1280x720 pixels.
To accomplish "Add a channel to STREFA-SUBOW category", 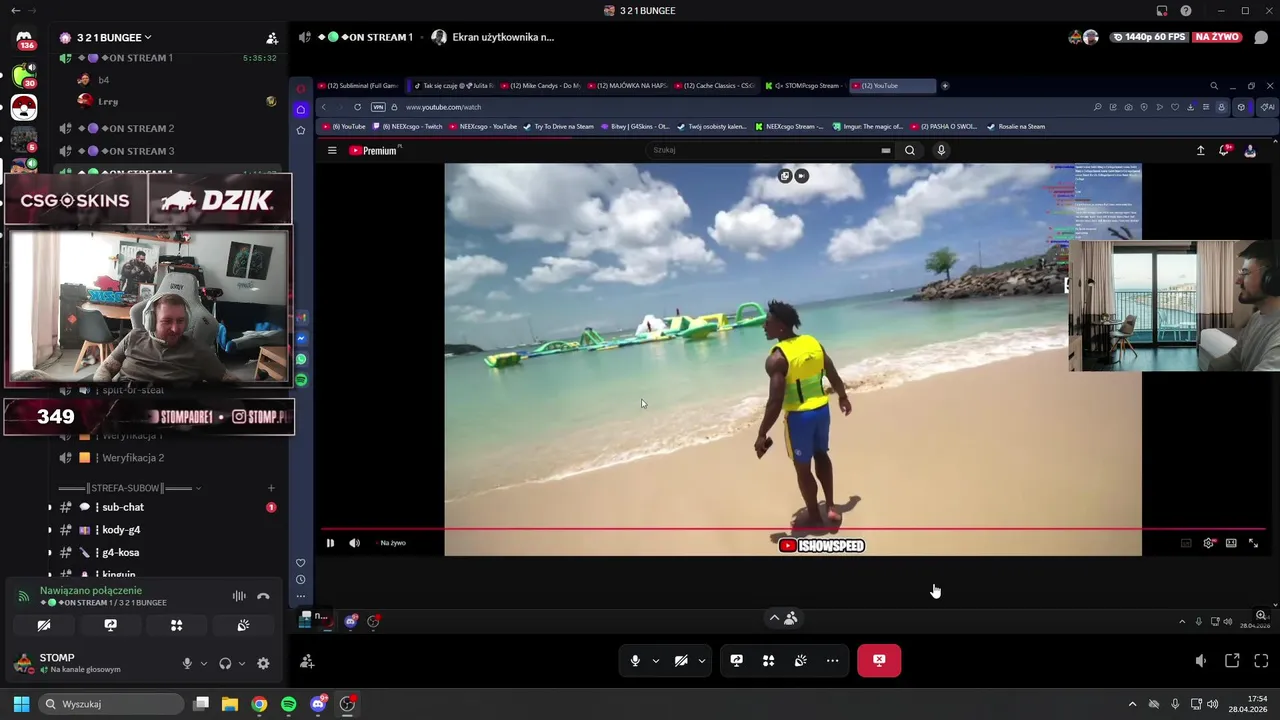I will tap(271, 488).
